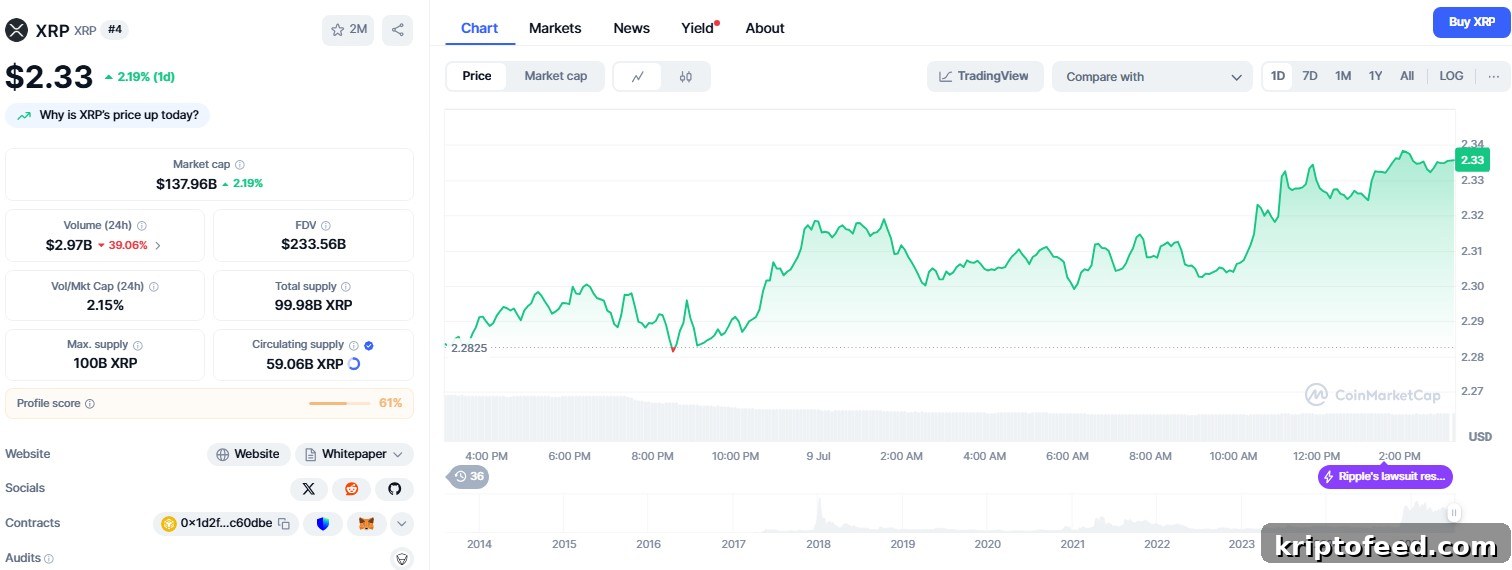Open chart more options ellipsis
The height and width of the screenshot is (570, 1512).
1493,76
